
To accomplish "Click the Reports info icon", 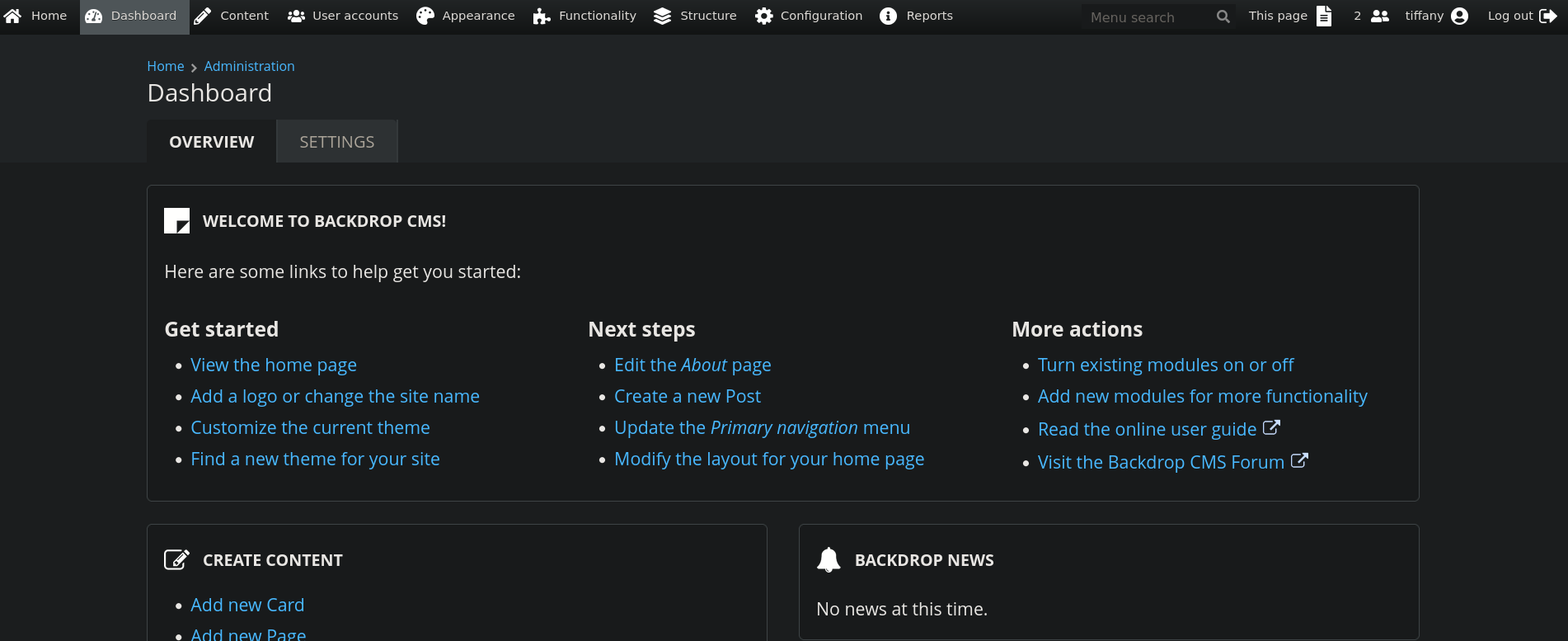I will [888, 16].
